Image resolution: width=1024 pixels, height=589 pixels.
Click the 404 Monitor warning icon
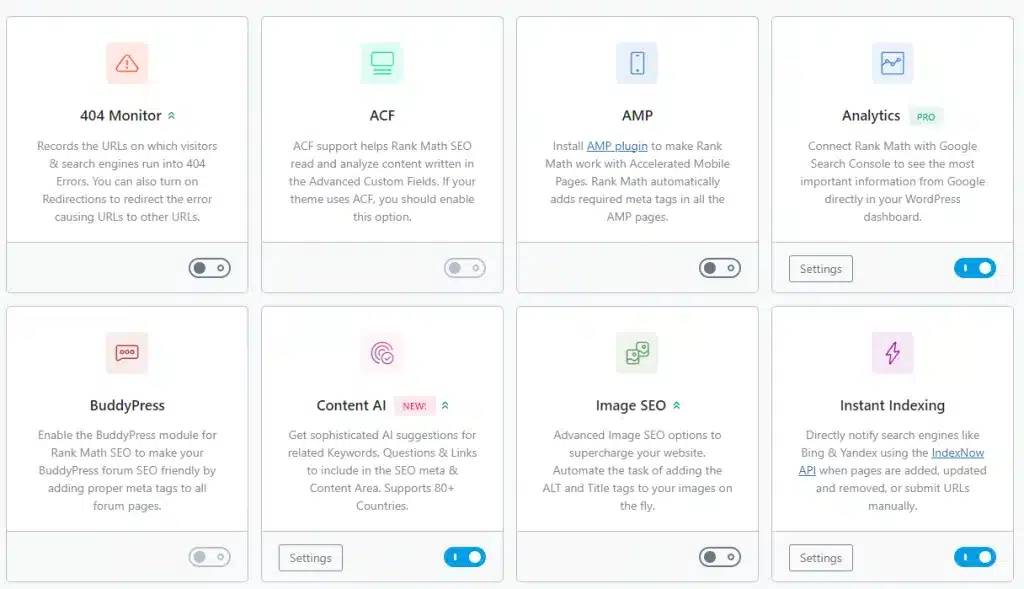point(127,63)
